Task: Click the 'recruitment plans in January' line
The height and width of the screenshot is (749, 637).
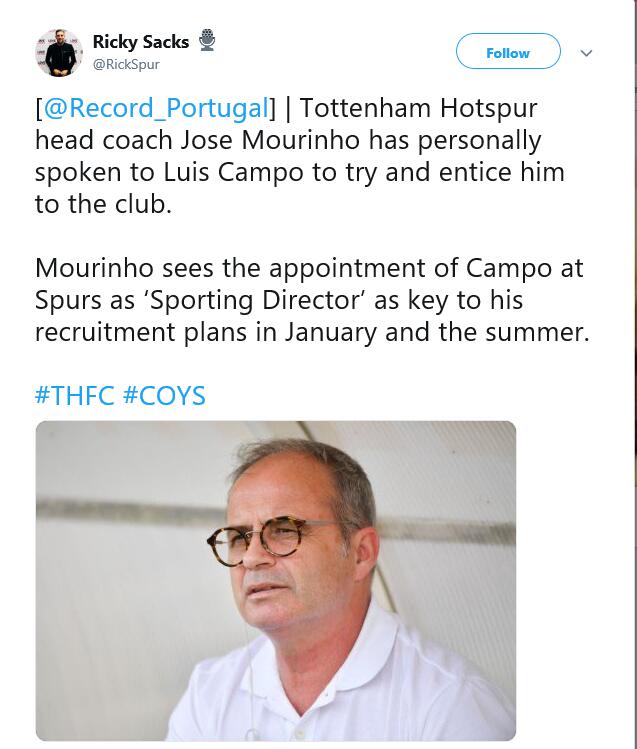Action: point(206,332)
